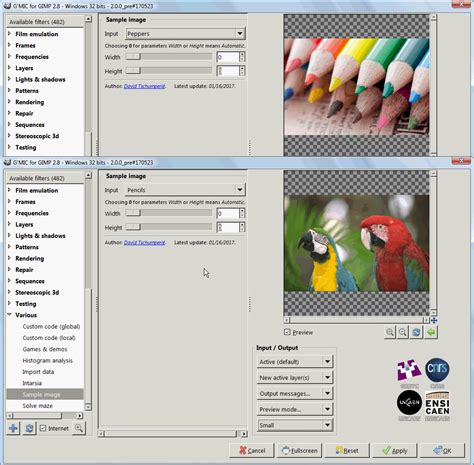474x465 pixels.
Task: Expand Film emulation in the parrots-preview window
Action: [9, 190]
